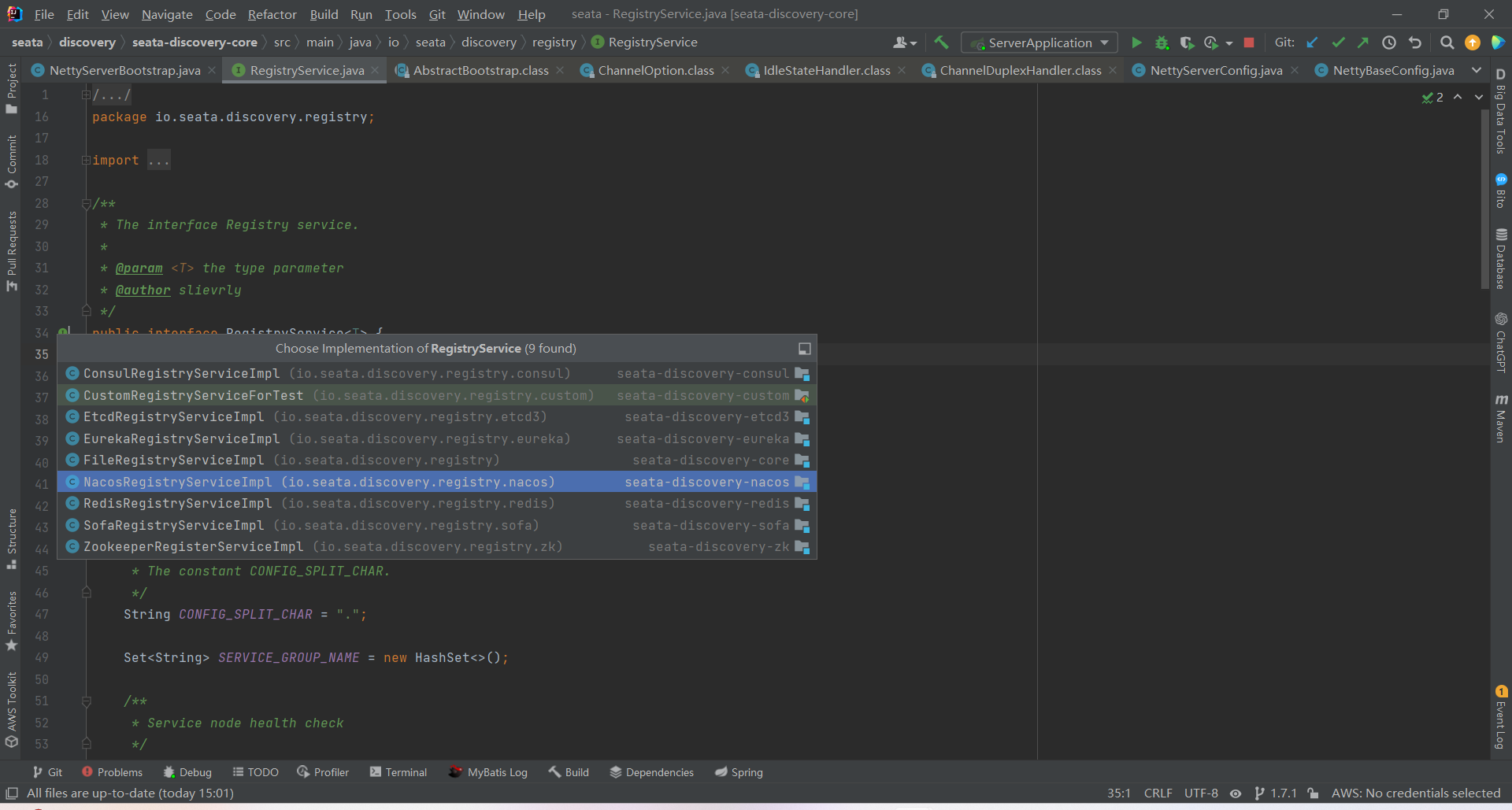The height and width of the screenshot is (810, 1512).
Task: Choose ZookeeperRegisterServiceImpl implementation
Action: click(437, 547)
